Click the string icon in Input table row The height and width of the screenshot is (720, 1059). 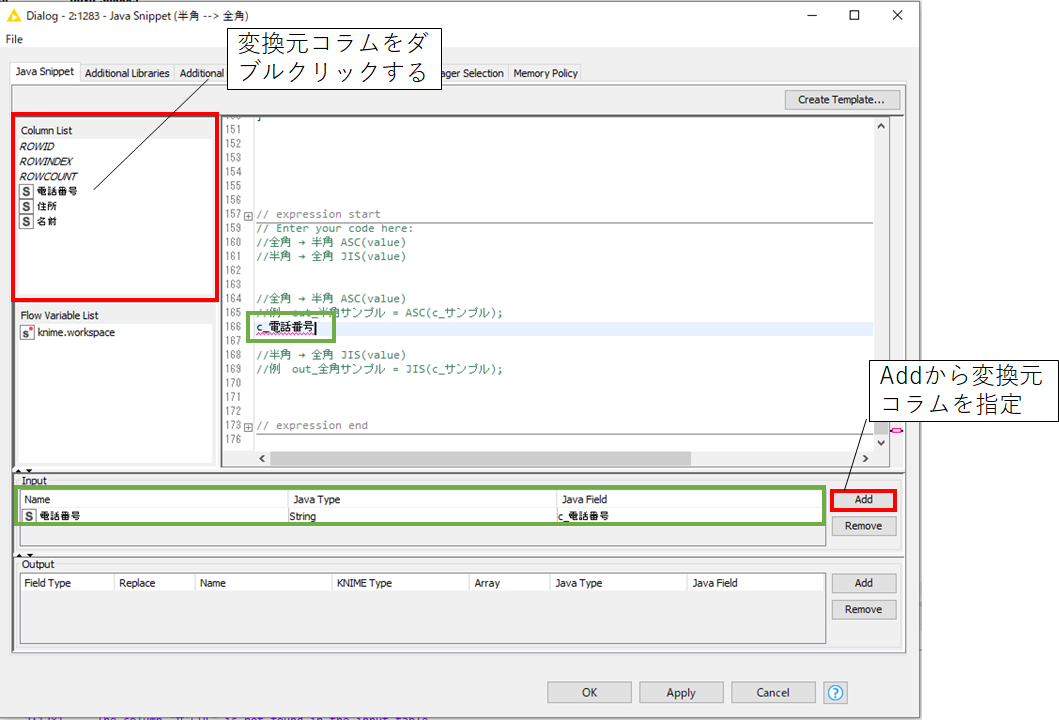click(29, 516)
